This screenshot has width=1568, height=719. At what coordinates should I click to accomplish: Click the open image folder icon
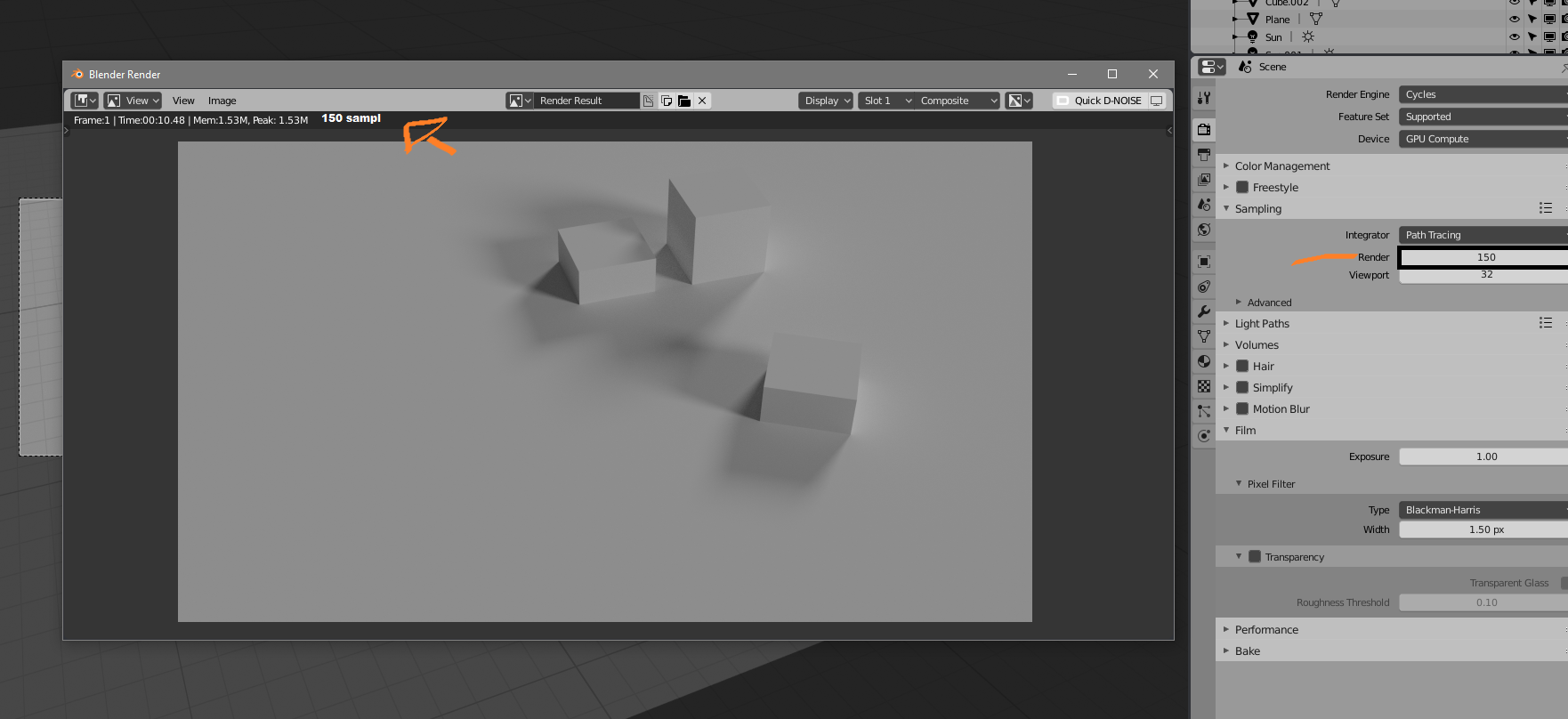click(x=684, y=101)
